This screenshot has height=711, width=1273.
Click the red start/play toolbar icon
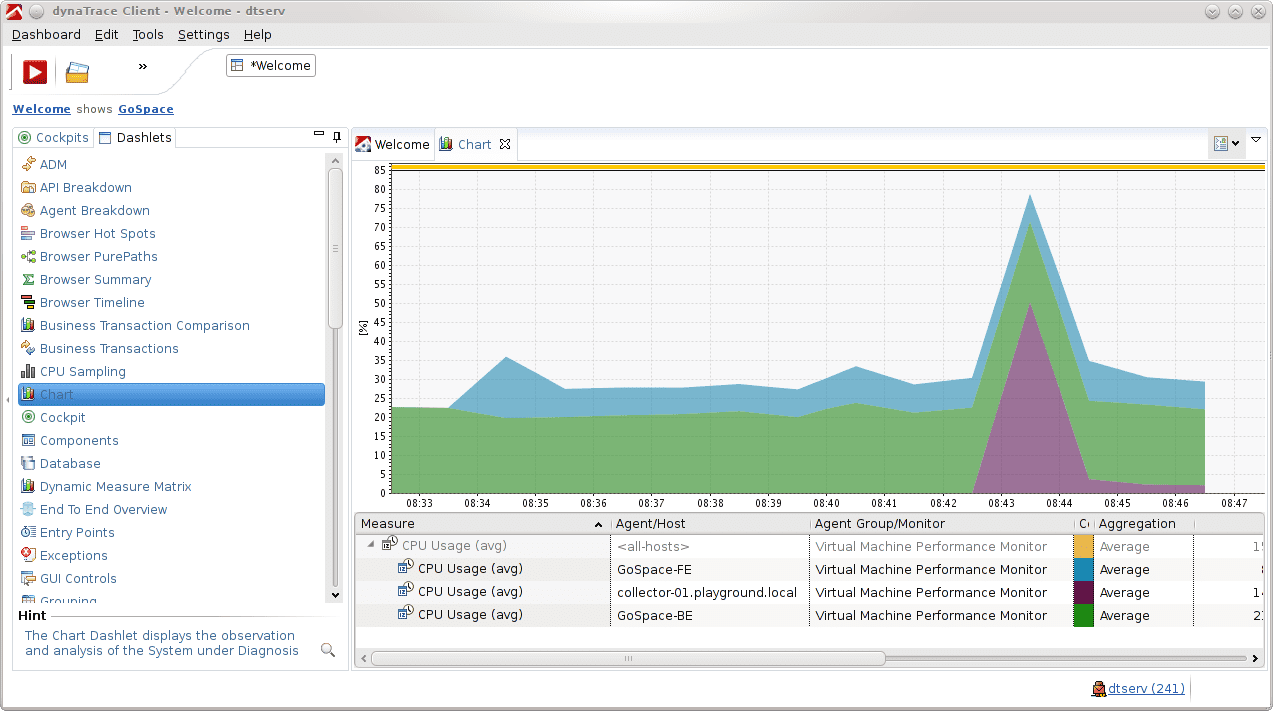pyautogui.click(x=35, y=72)
